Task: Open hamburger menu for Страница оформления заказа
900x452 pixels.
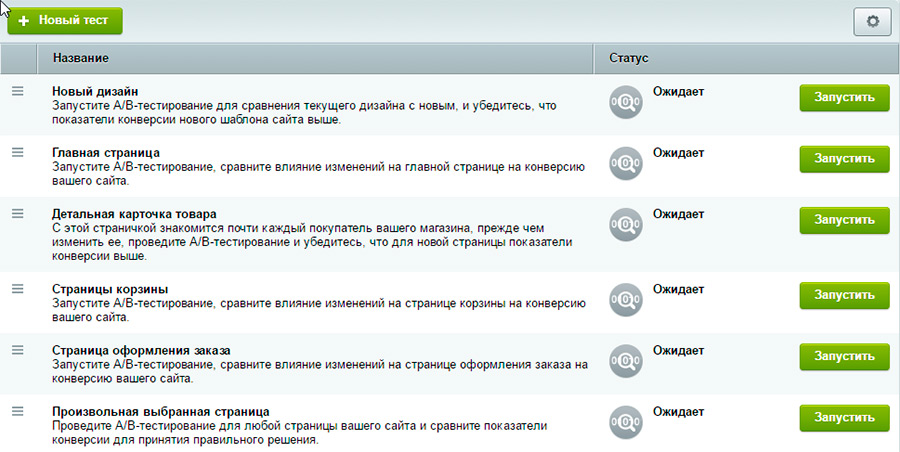Action: pyautogui.click(x=17, y=349)
